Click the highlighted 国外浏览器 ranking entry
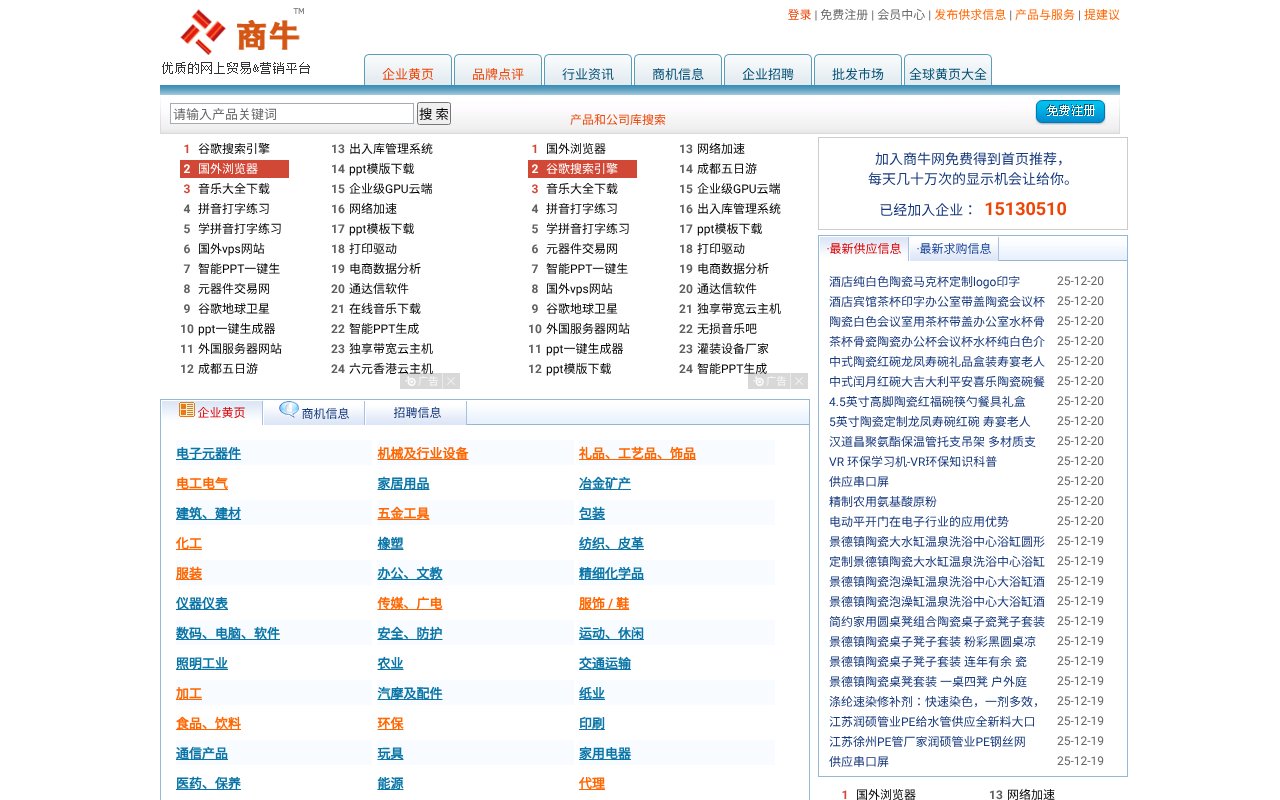This screenshot has width=1280, height=800. click(x=234, y=169)
